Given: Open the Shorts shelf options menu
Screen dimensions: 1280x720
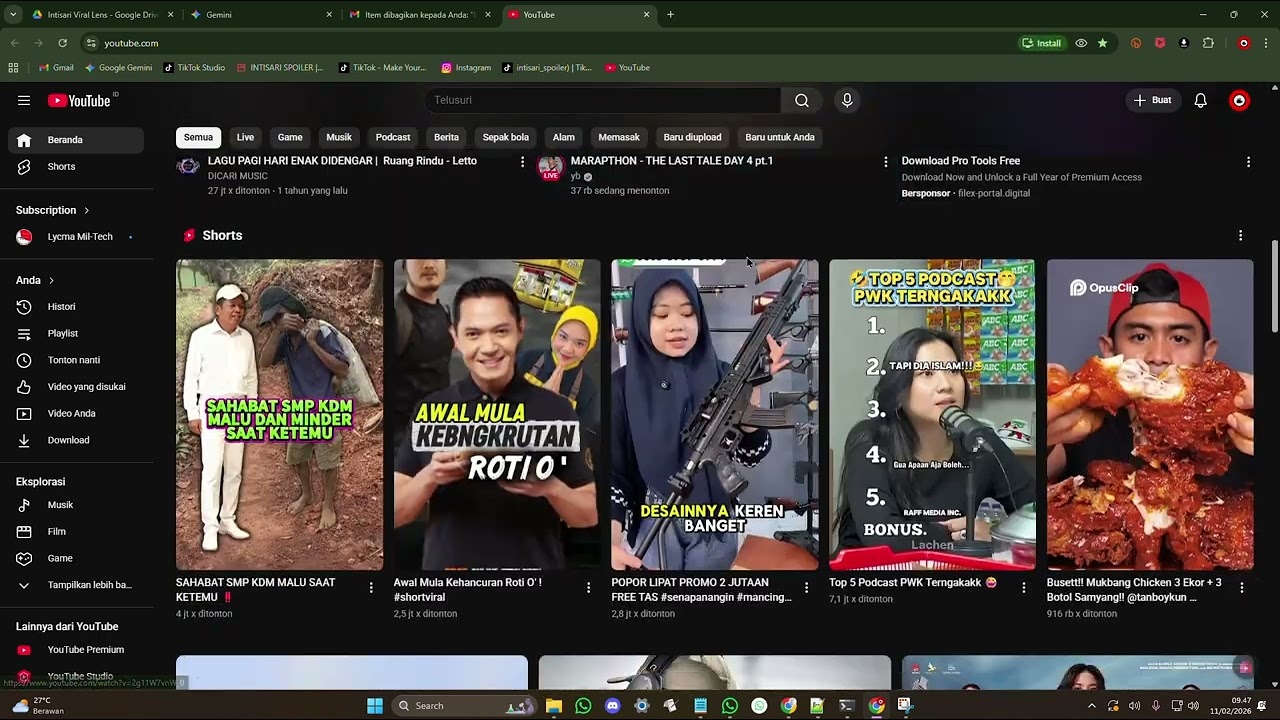Looking at the screenshot, I should tap(1241, 236).
